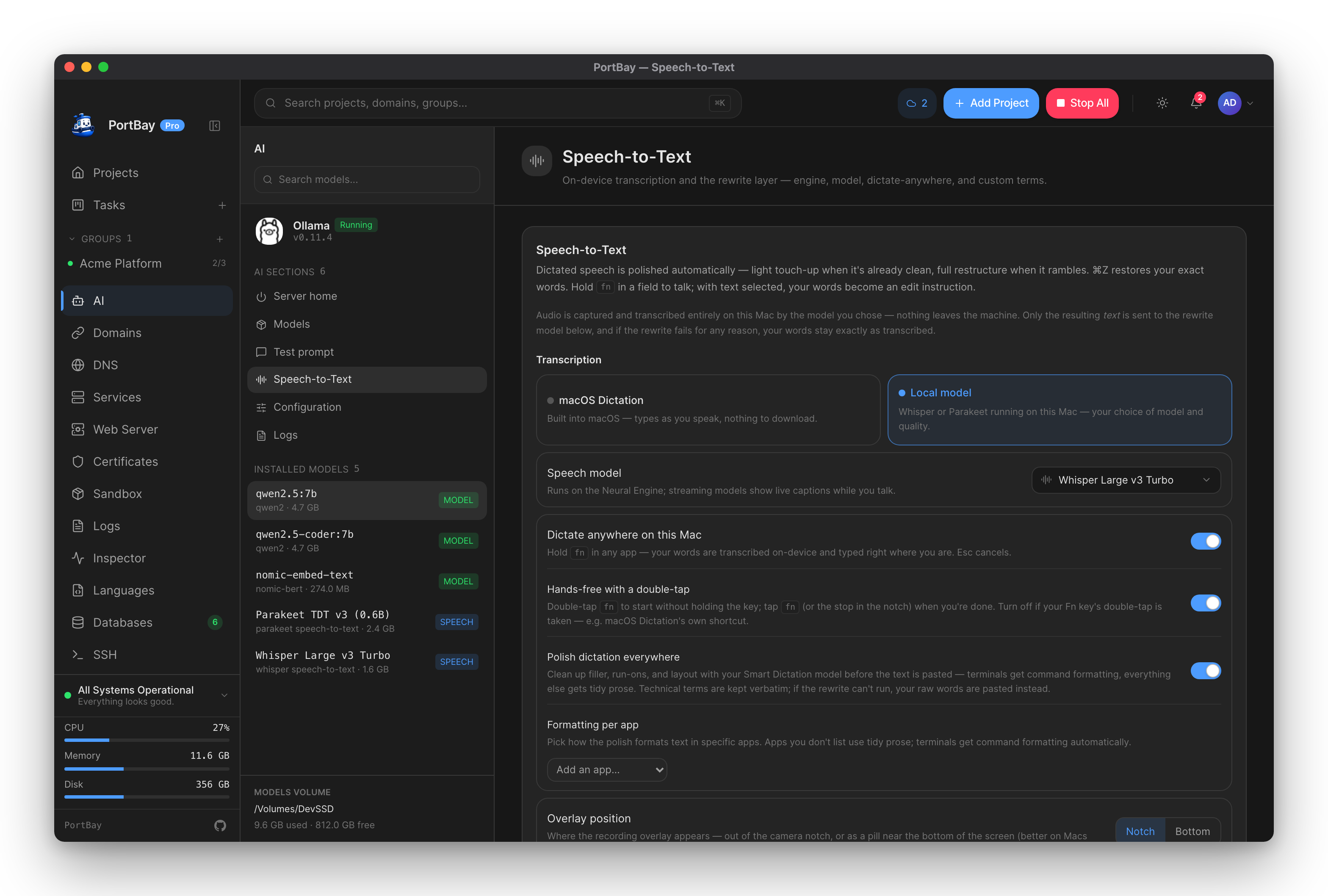Image resolution: width=1328 pixels, height=896 pixels.
Task: Click Add Project button
Action: 991,103
